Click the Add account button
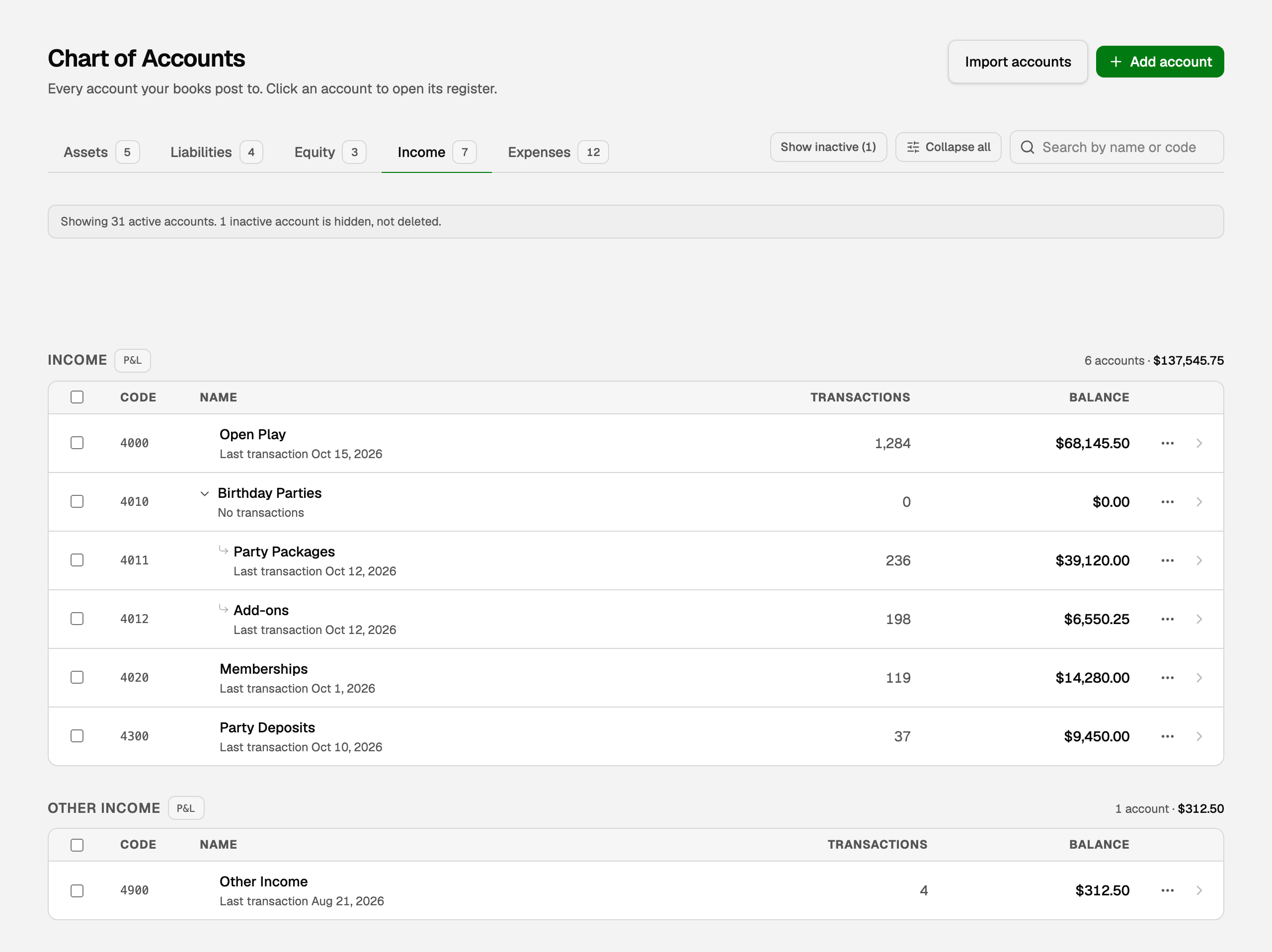 (1160, 62)
